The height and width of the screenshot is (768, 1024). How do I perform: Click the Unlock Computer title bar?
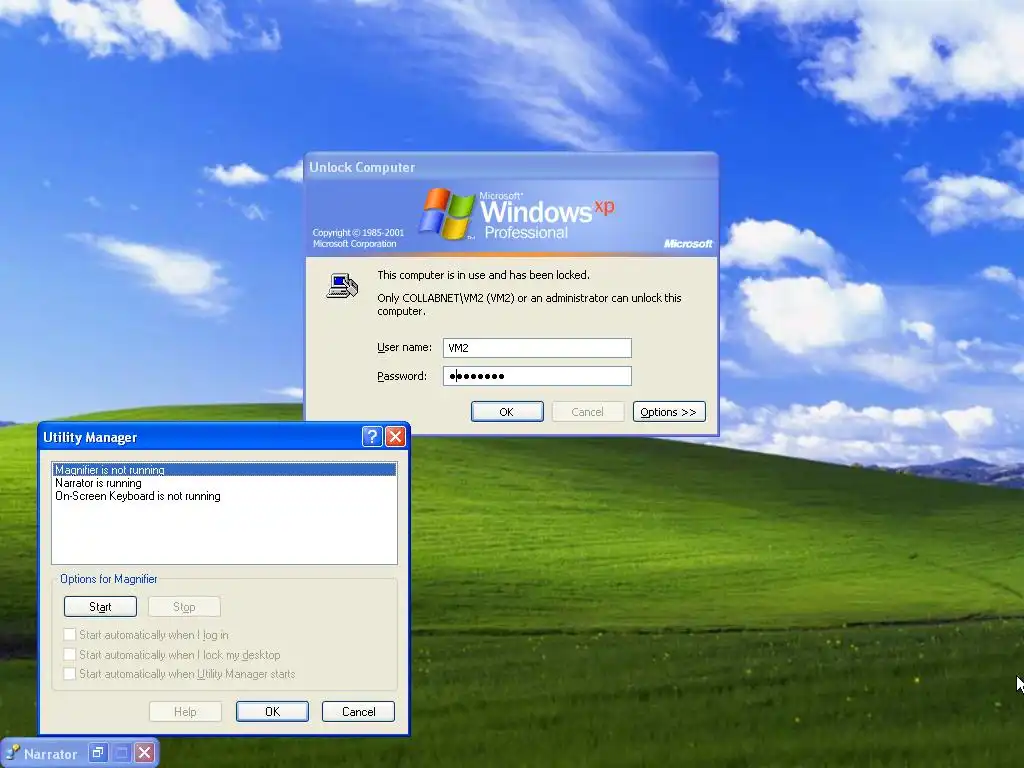tap(511, 167)
